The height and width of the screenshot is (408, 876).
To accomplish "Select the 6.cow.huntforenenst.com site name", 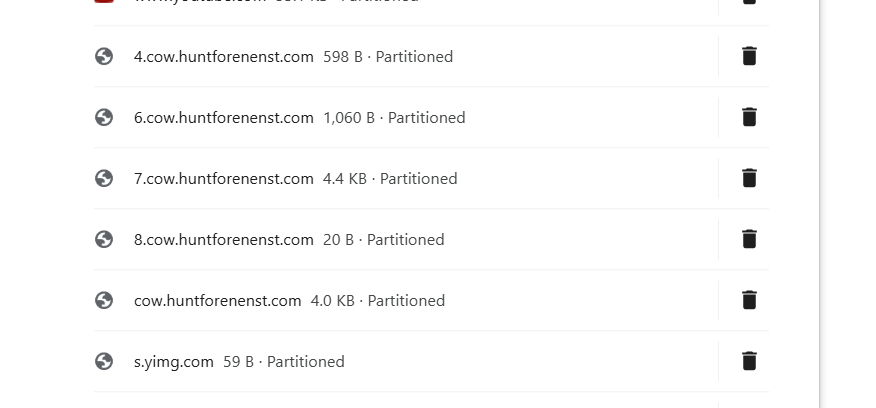I will tap(223, 118).
